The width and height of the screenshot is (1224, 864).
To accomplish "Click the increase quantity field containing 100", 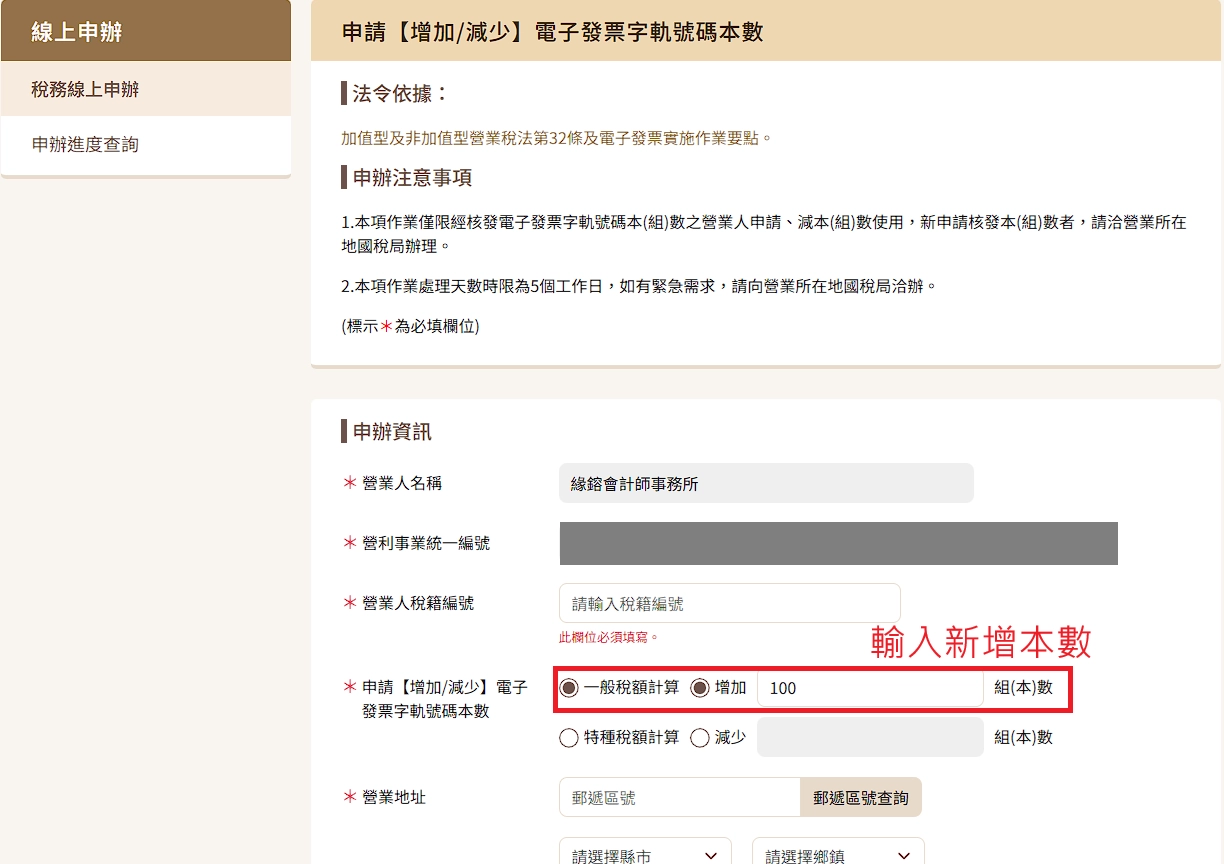I will pyautogui.click(x=869, y=688).
